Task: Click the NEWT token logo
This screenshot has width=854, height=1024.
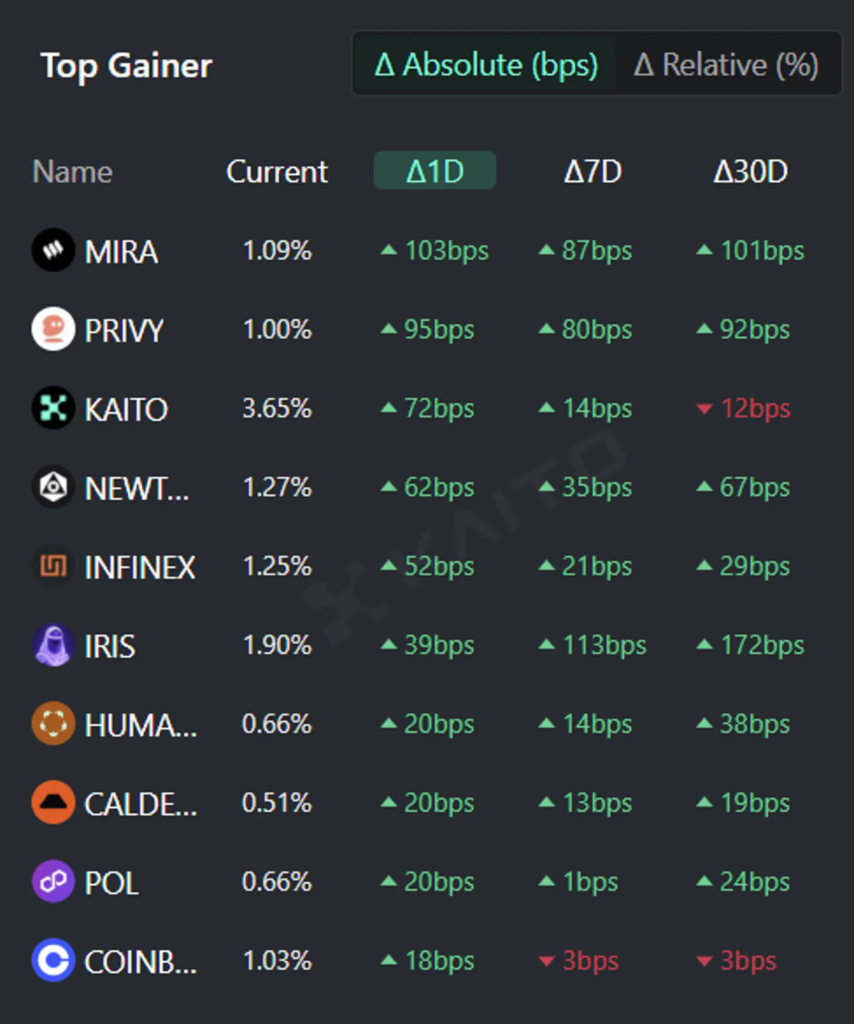Action: (53, 488)
